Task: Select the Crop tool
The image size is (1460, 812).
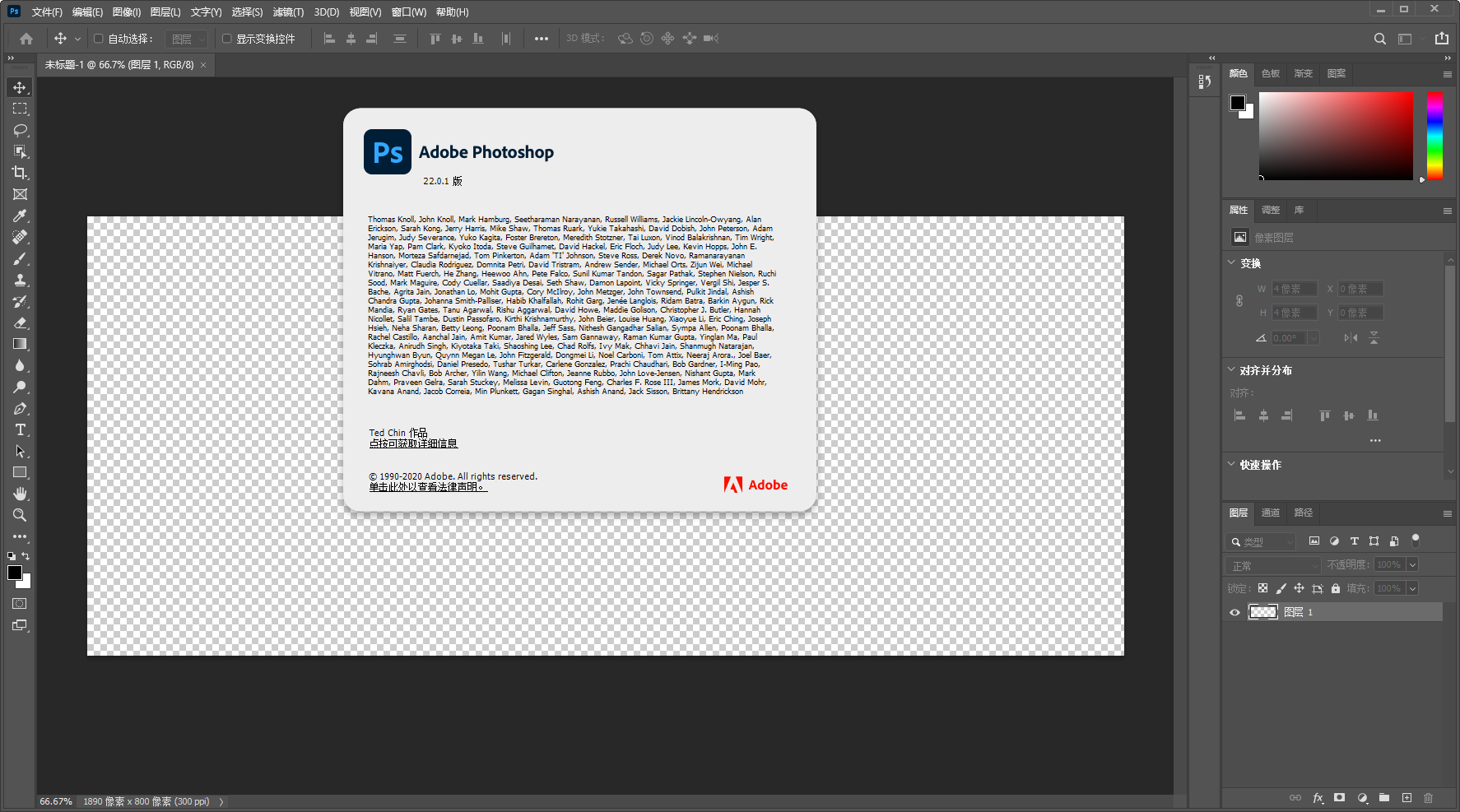Action: click(20, 173)
